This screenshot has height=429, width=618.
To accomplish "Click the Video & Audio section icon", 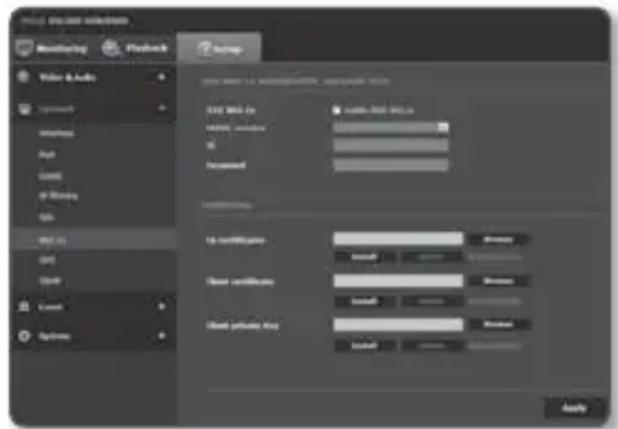I will point(24,77).
